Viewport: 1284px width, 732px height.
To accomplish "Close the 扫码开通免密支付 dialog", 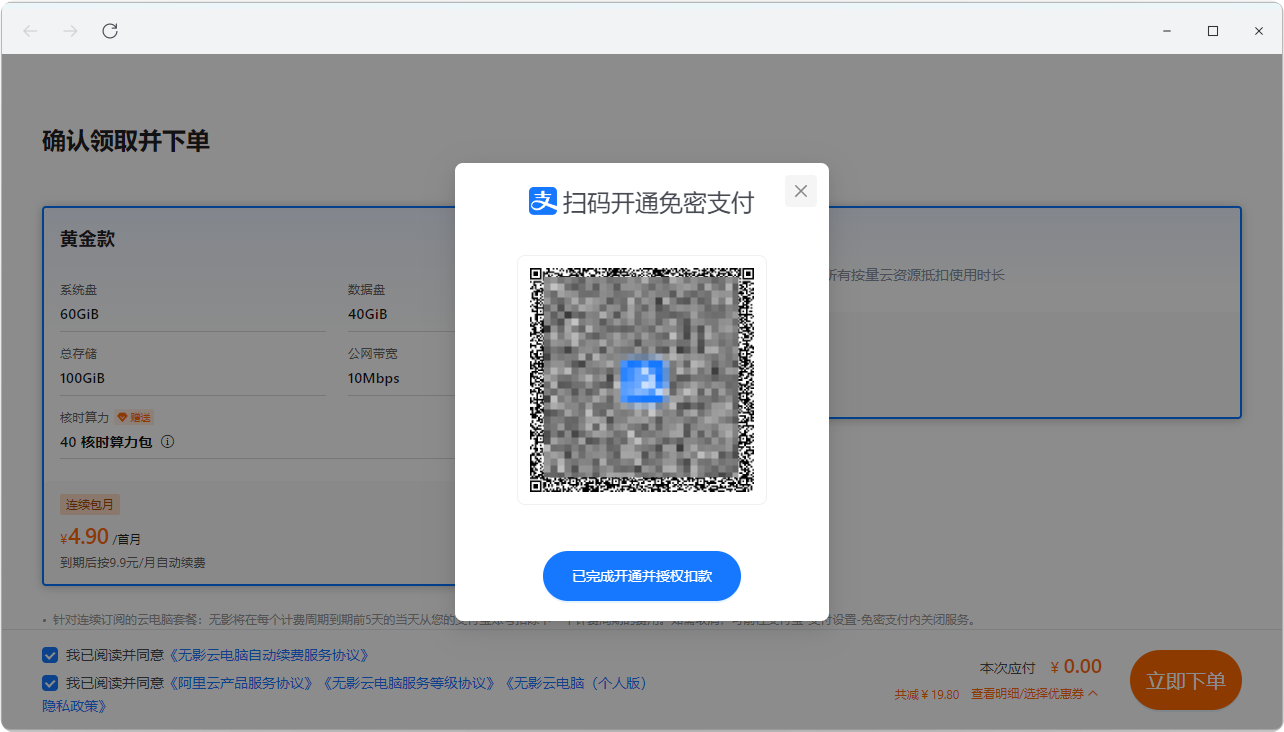I will tap(800, 190).
